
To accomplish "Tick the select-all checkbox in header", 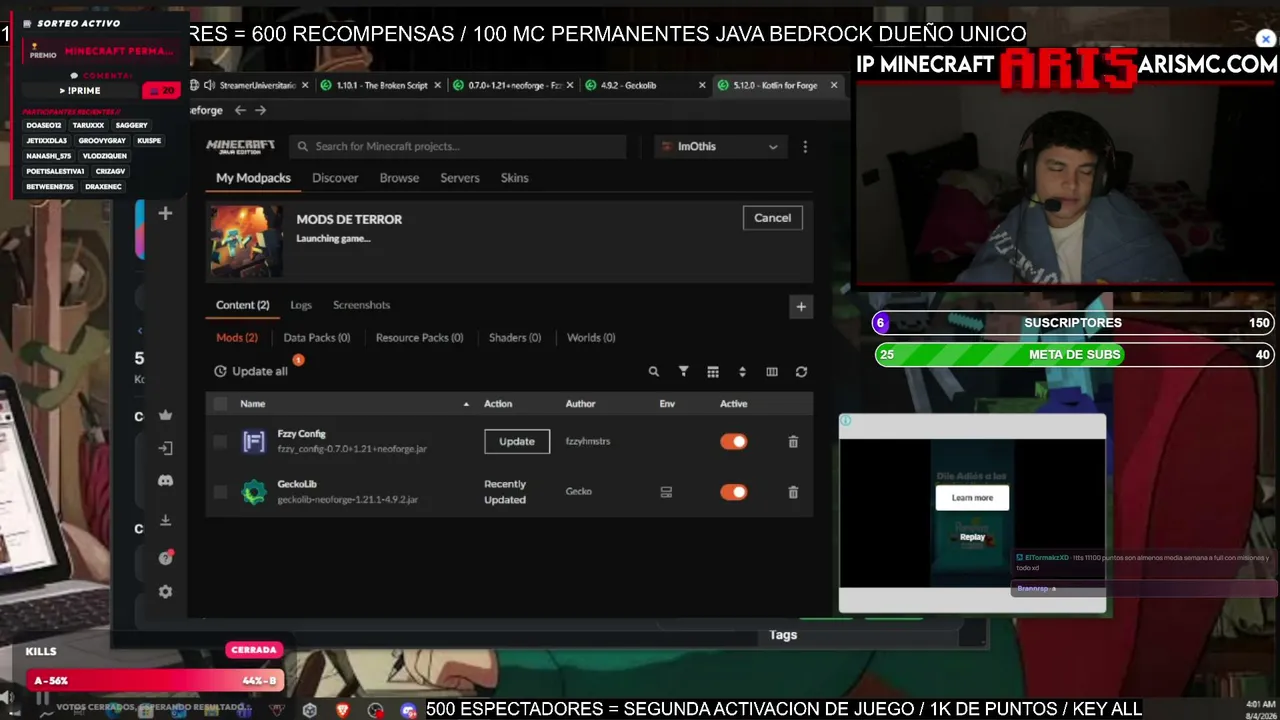I will [x=220, y=404].
